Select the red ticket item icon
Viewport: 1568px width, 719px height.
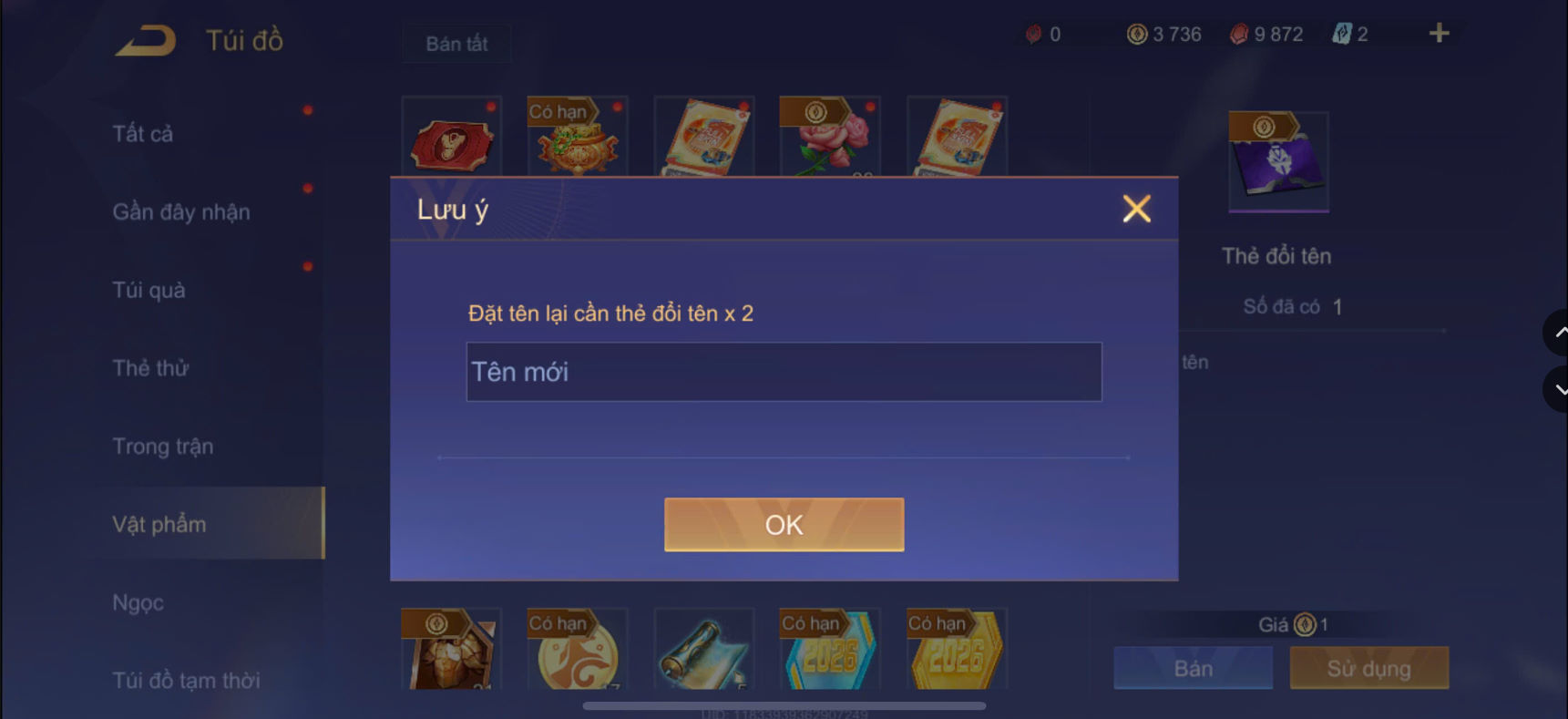pos(452,137)
